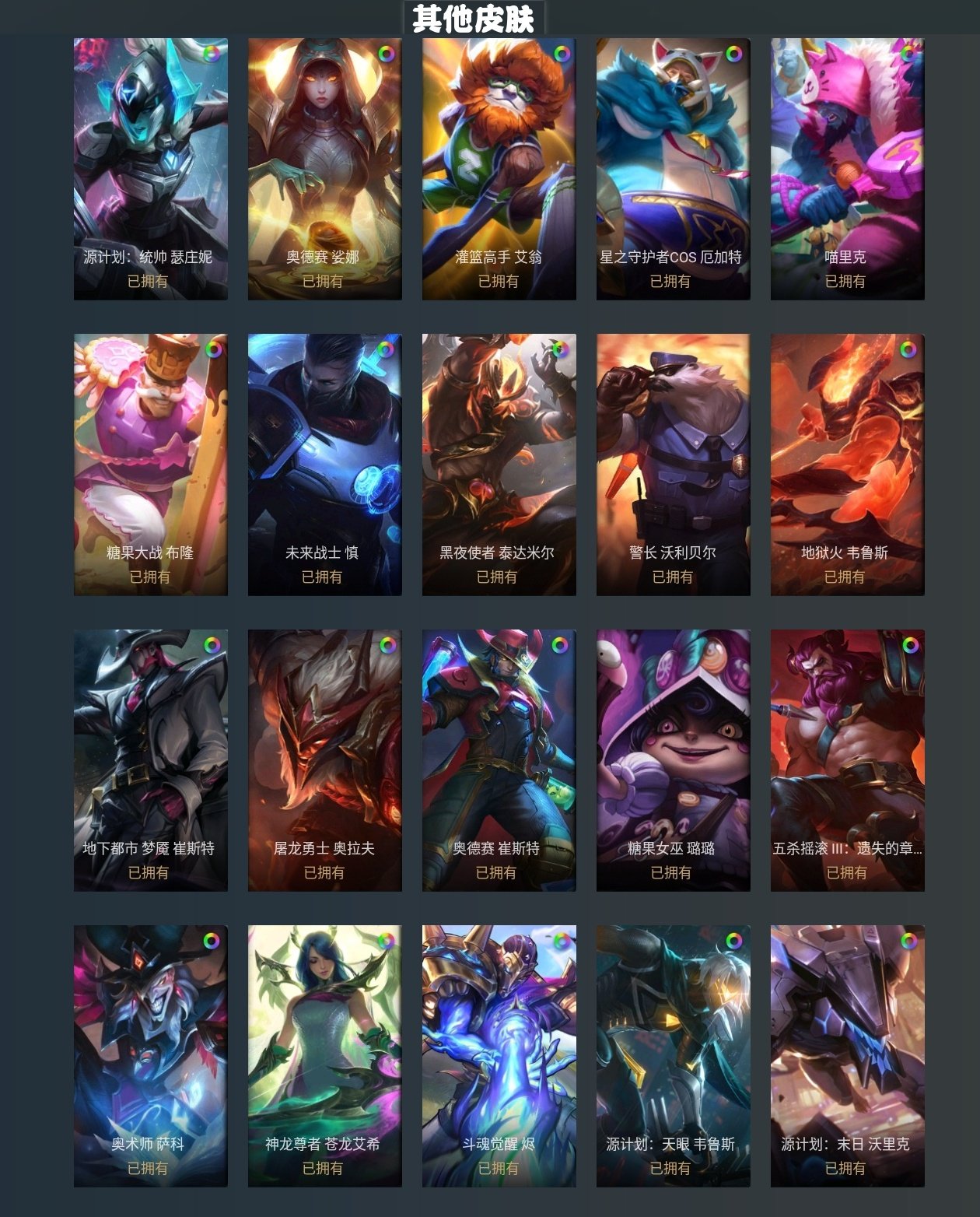Select the 其他皮肤 tab header

(474, 19)
